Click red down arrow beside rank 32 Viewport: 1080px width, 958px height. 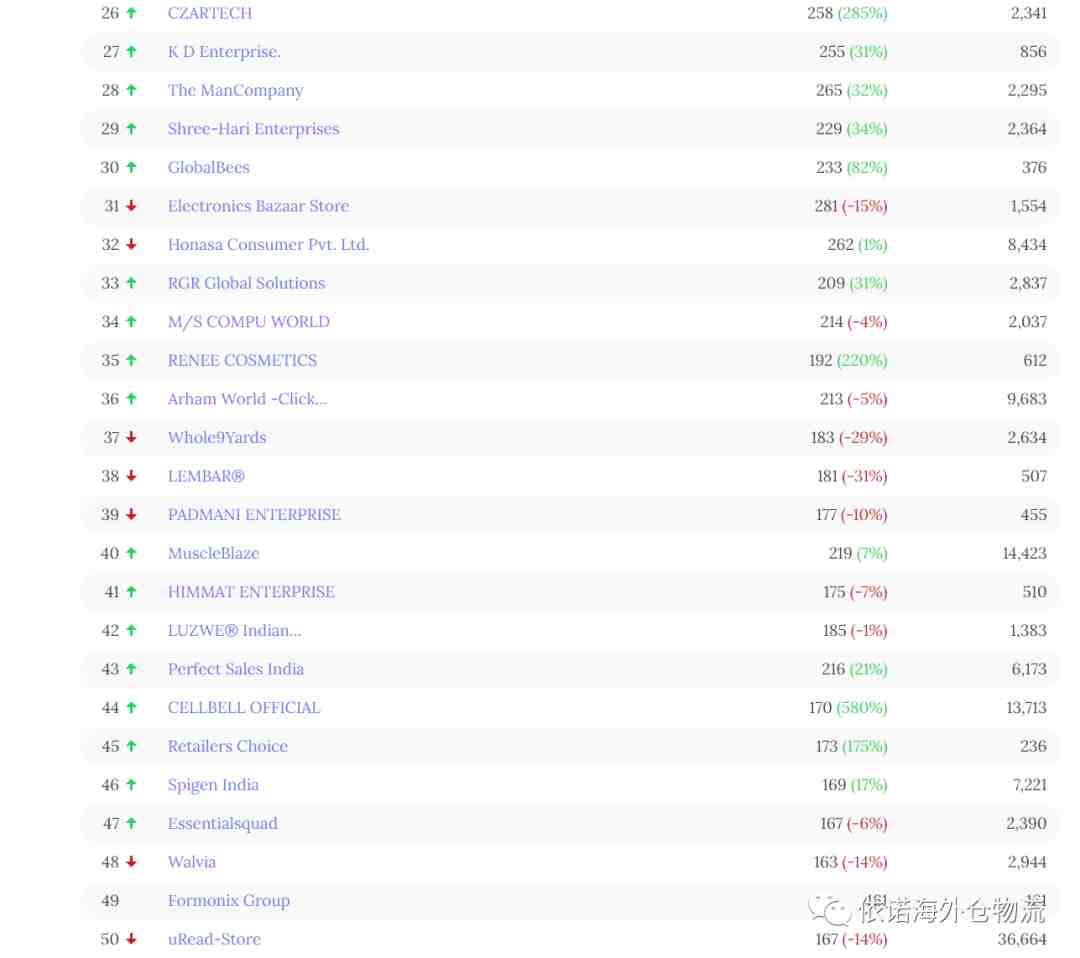pos(131,244)
